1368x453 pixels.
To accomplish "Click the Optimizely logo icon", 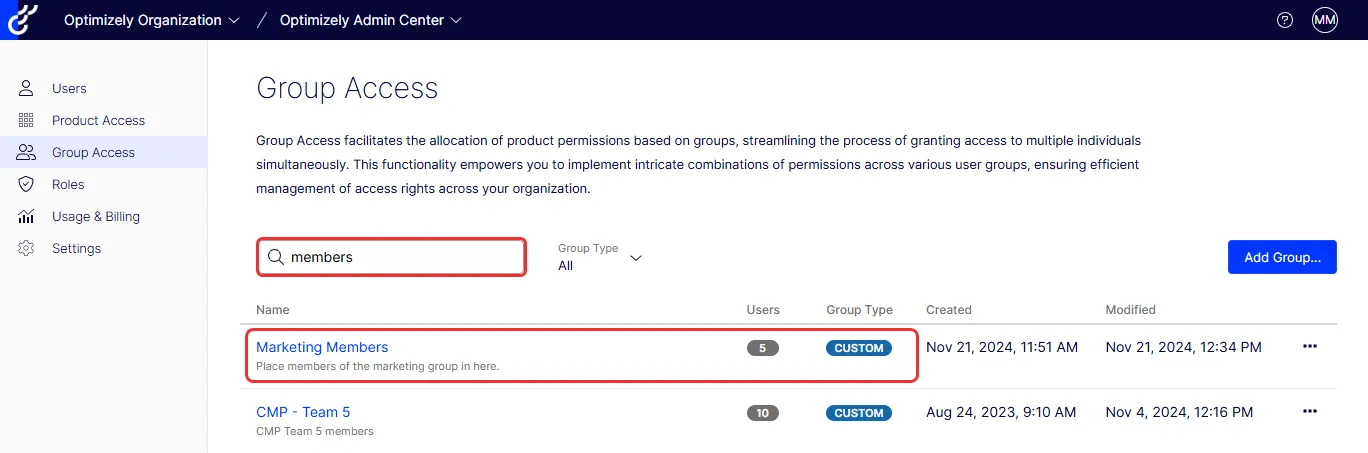I will [x=20, y=20].
